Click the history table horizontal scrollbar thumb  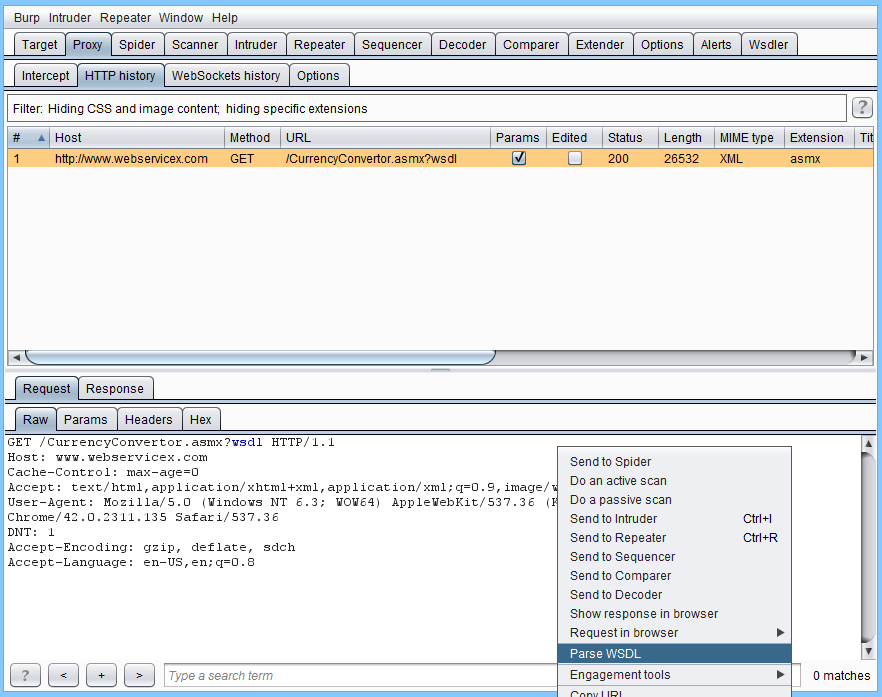point(260,357)
